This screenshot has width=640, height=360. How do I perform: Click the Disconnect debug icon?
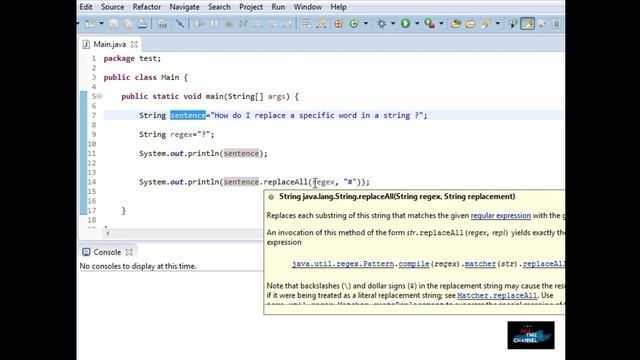(243, 24)
